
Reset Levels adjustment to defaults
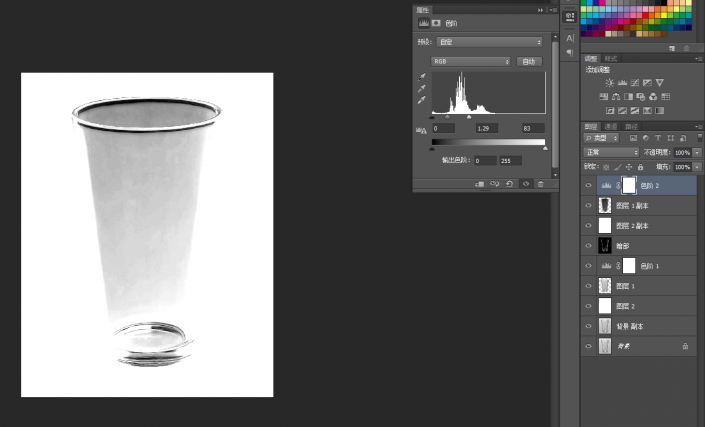(509, 184)
